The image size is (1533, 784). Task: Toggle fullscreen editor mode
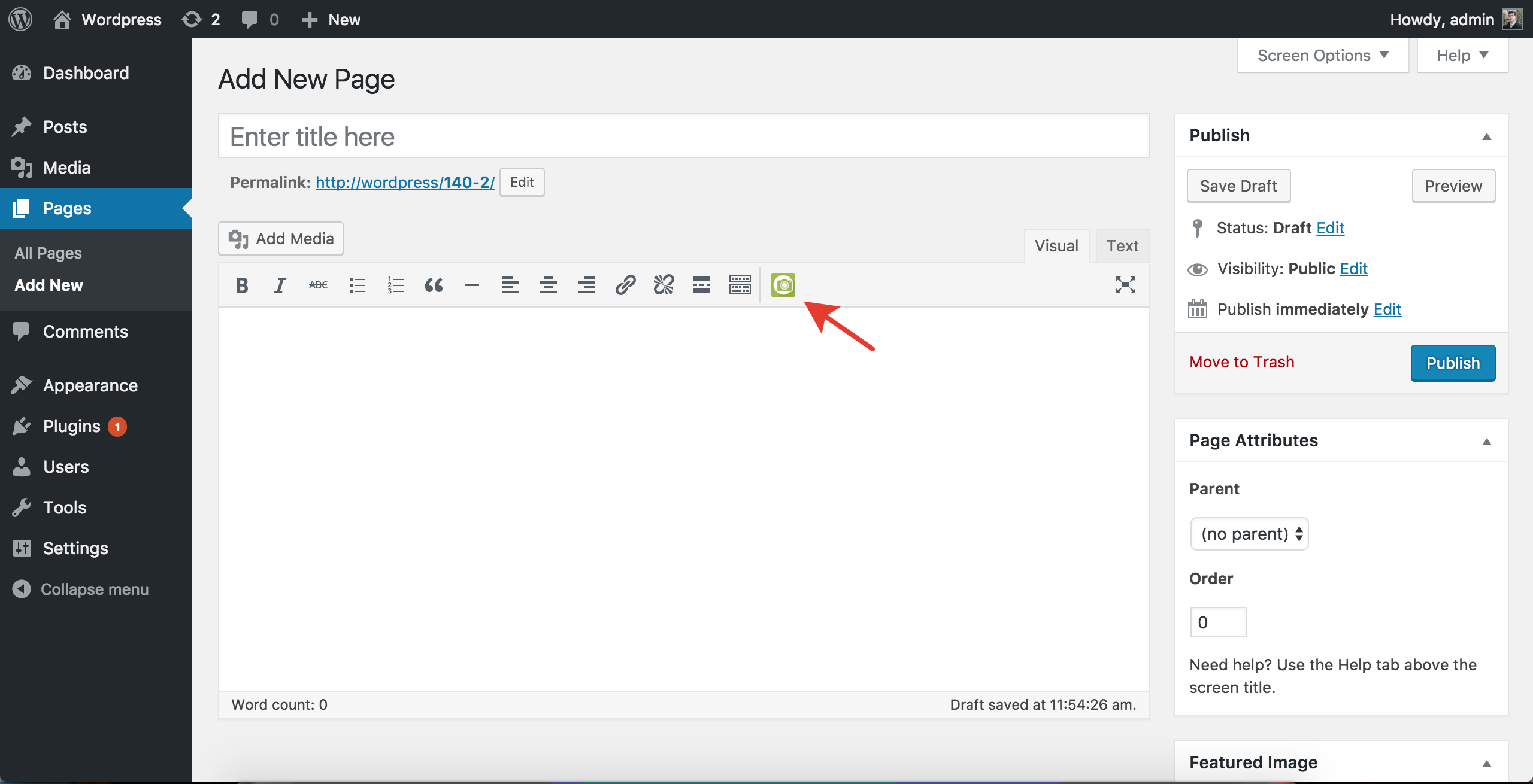pos(1126,285)
